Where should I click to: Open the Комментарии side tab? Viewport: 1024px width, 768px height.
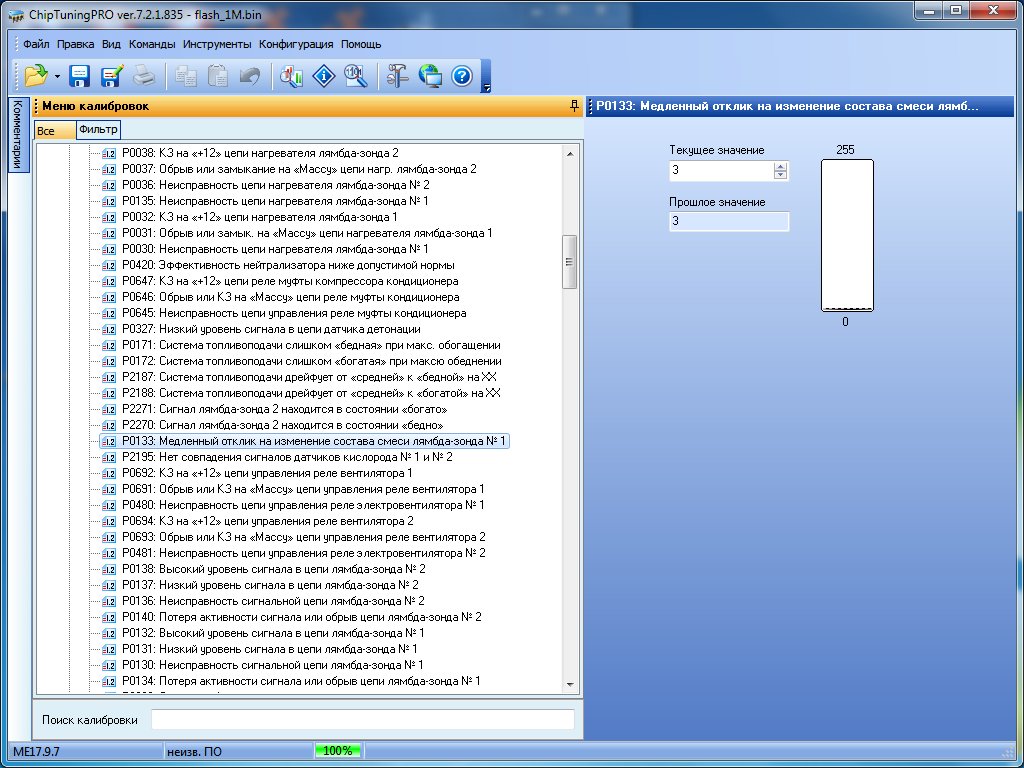16,135
